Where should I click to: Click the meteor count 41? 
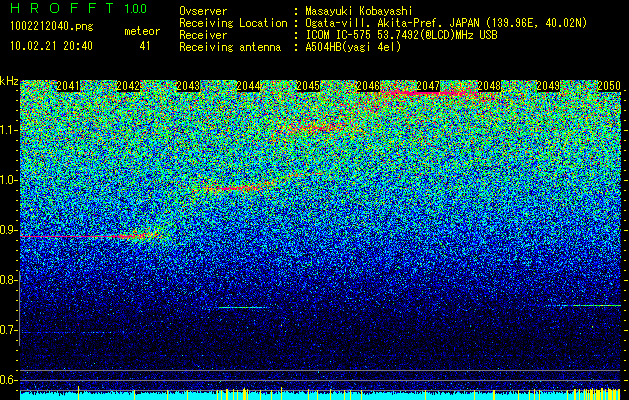point(145,46)
